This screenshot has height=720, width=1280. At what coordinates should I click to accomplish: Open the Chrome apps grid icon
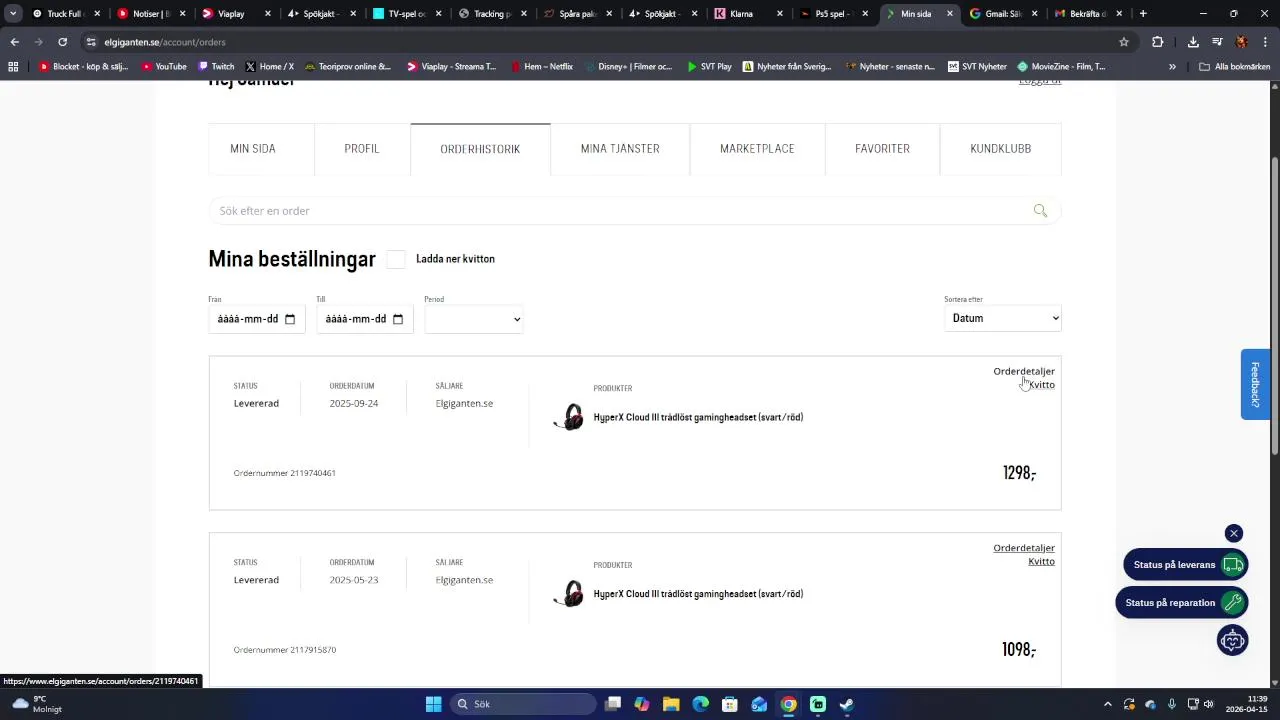point(13,67)
